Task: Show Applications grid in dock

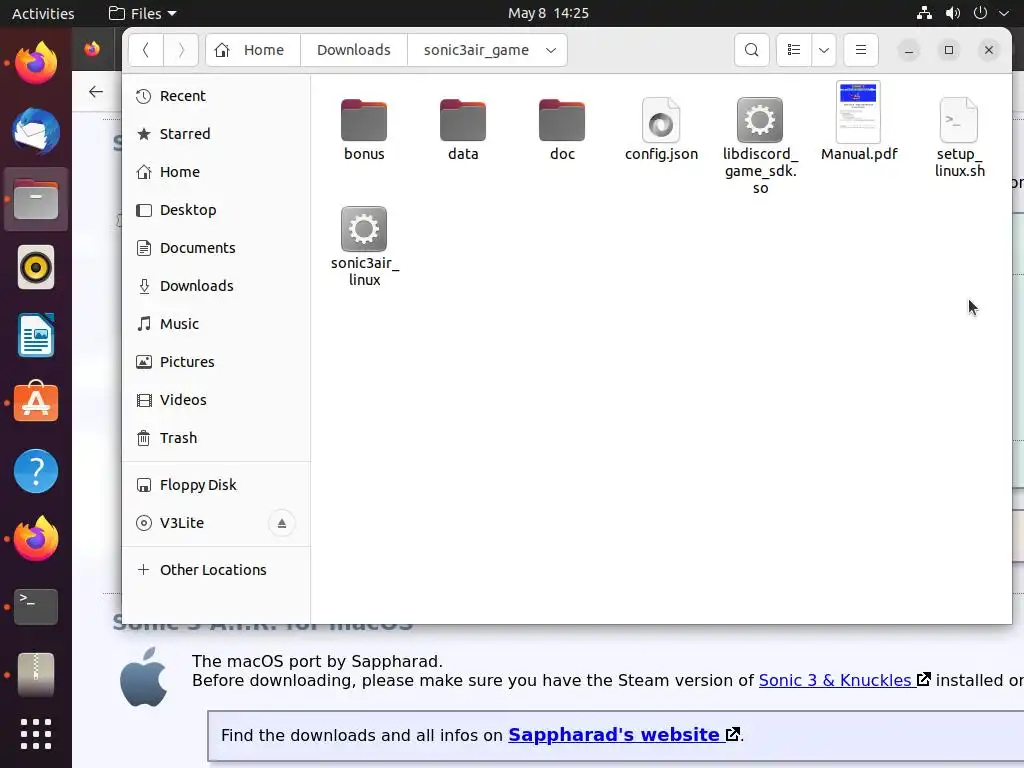Action: (x=36, y=734)
